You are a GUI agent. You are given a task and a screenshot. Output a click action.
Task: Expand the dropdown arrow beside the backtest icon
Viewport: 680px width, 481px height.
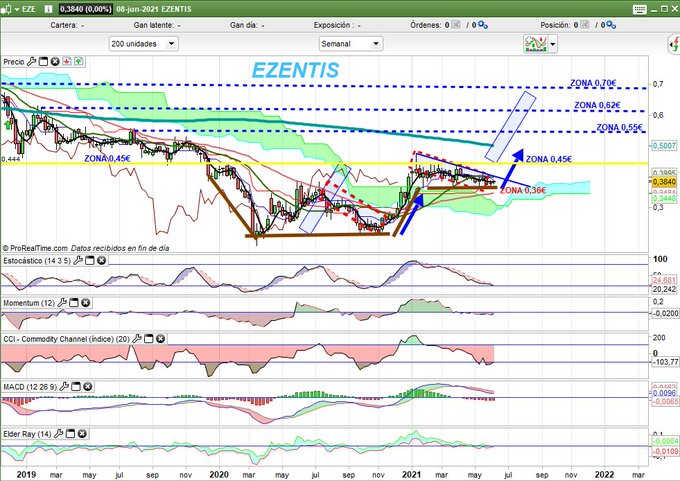coord(552,44)
